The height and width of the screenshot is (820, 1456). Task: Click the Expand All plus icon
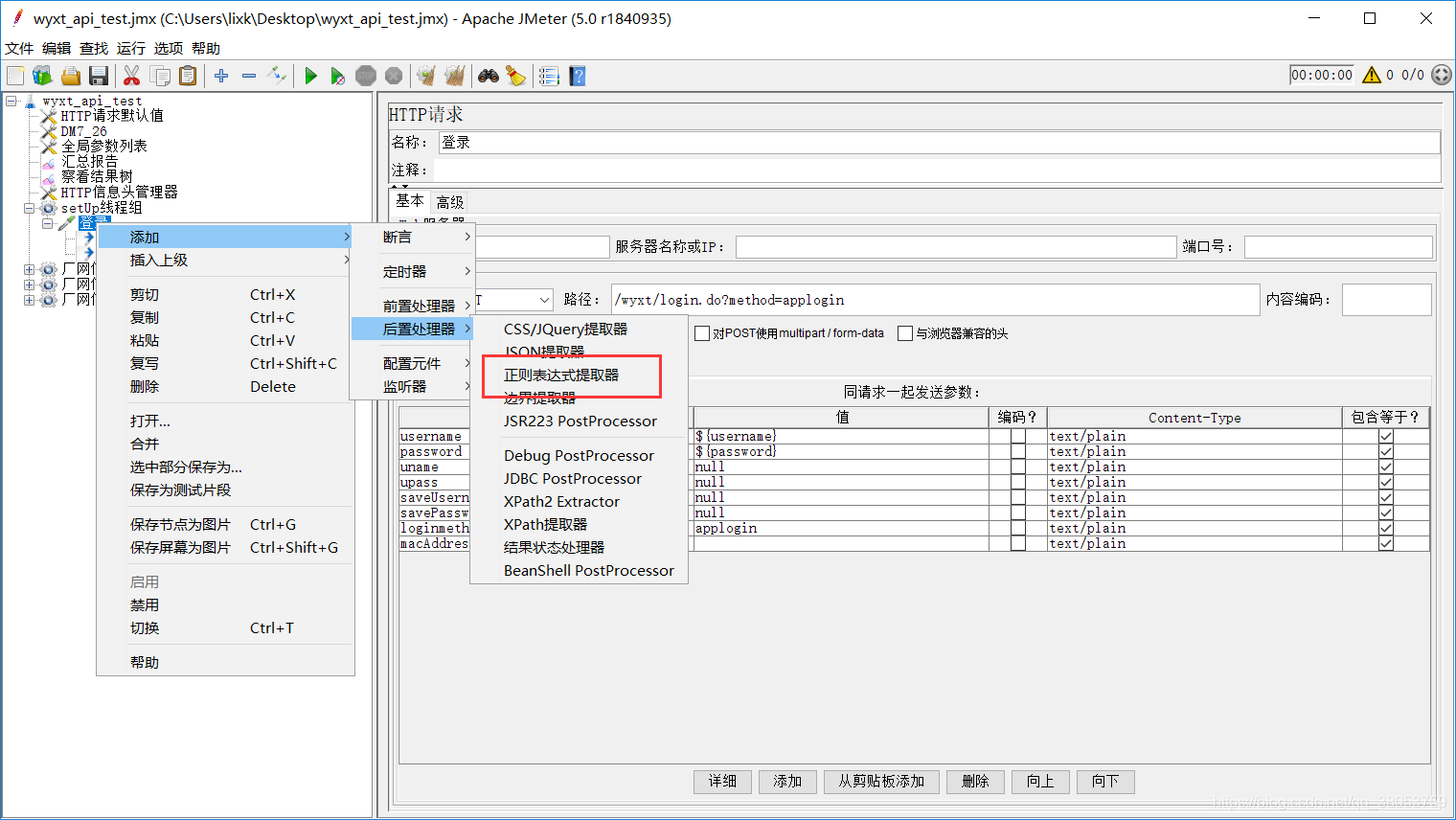tap(221, 76)
